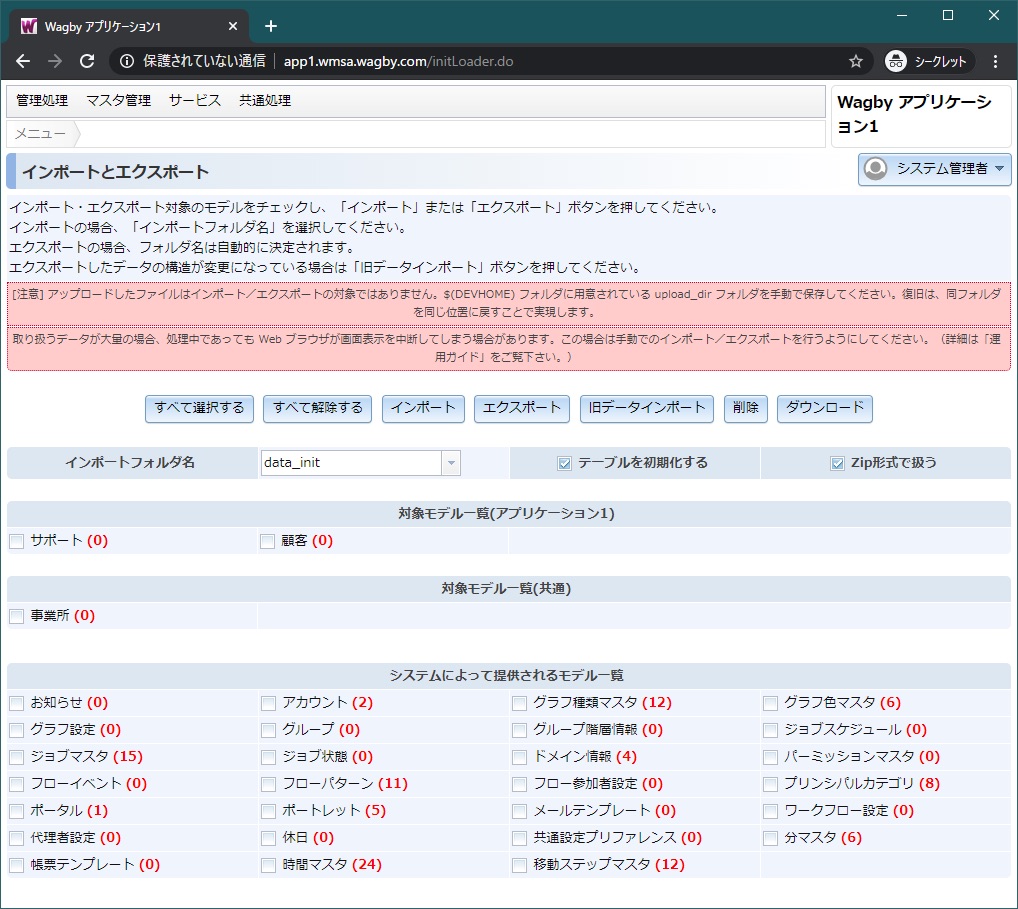This screenshot has height=909, width=1018.
Task: Click the 削除 button
Action: point(746,408)
